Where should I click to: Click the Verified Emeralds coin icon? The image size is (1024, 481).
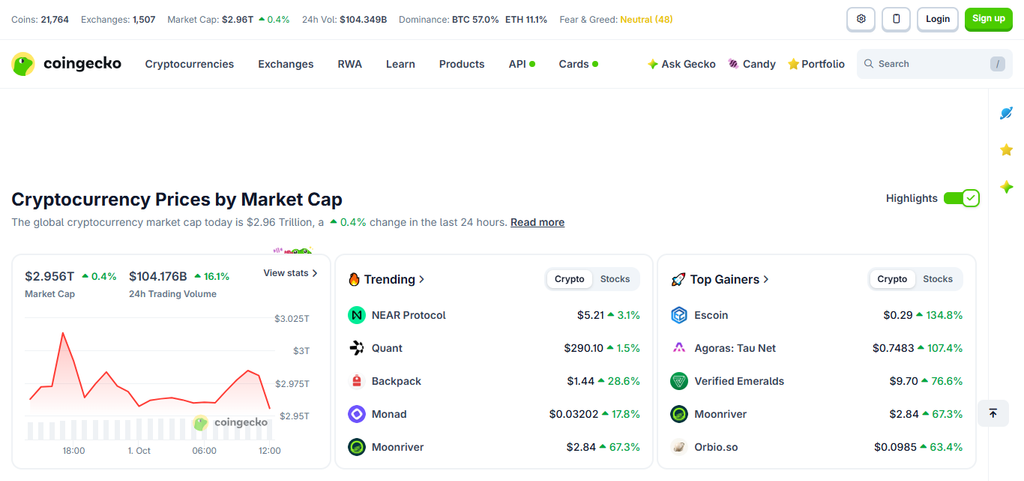pyautogui.click(x=679, y=381)
